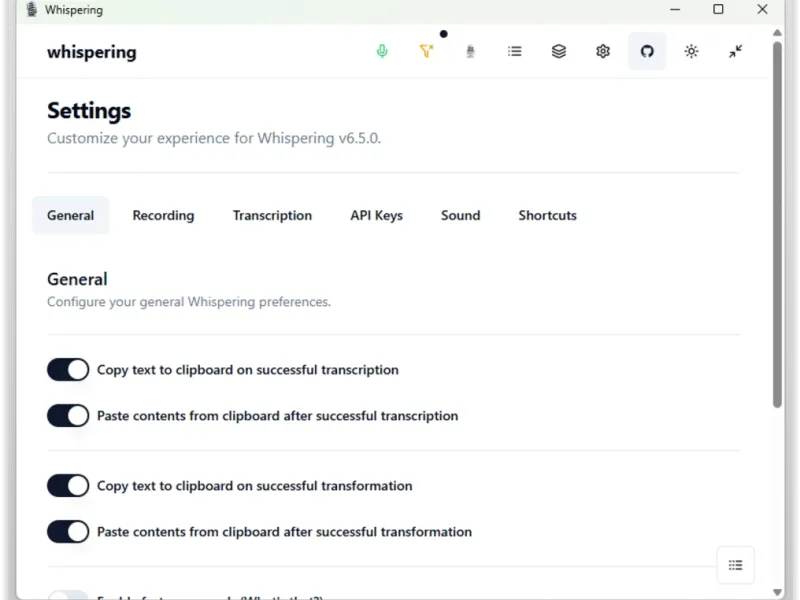The height and width of the screenshot is (600, 800).
Task: Open the orange filter transformation icon
Action: 426,51
